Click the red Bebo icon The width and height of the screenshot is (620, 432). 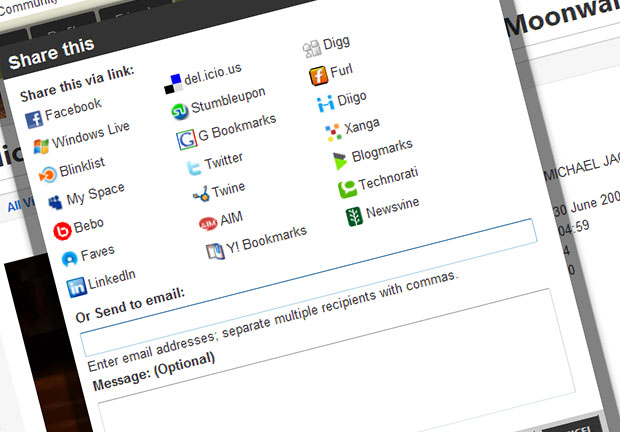(62, 231)
